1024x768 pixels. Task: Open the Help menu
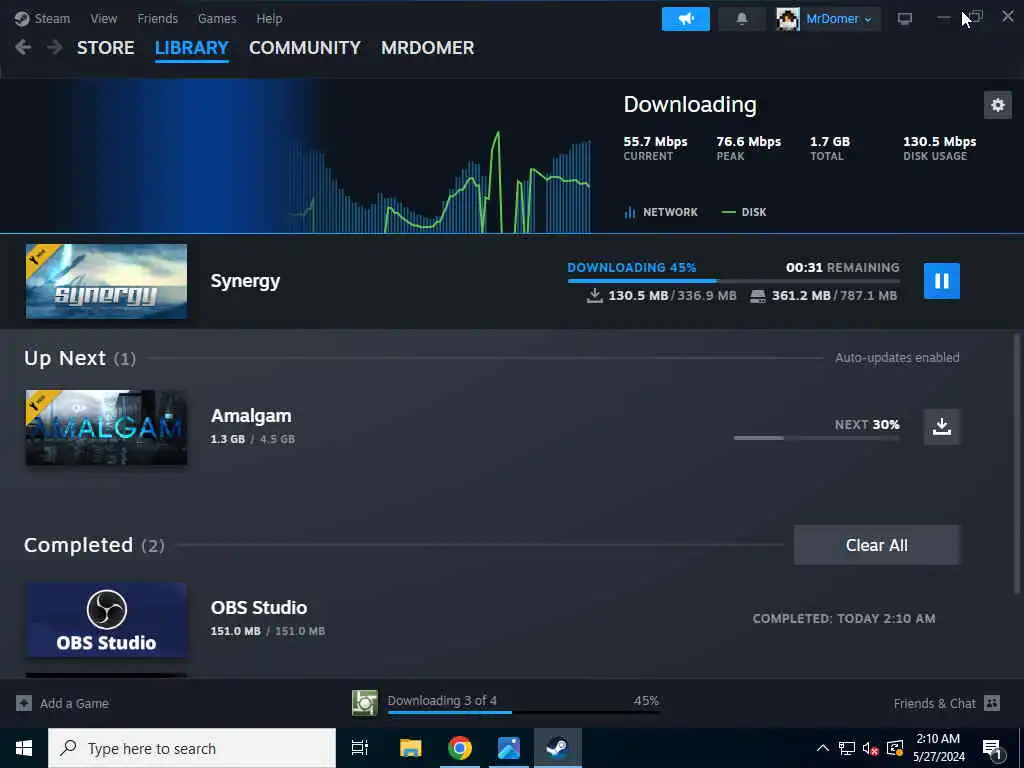tap(269, 18)
